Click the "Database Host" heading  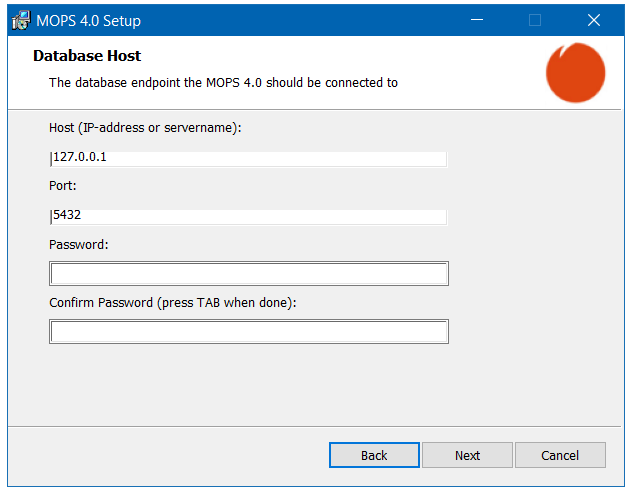87,56
